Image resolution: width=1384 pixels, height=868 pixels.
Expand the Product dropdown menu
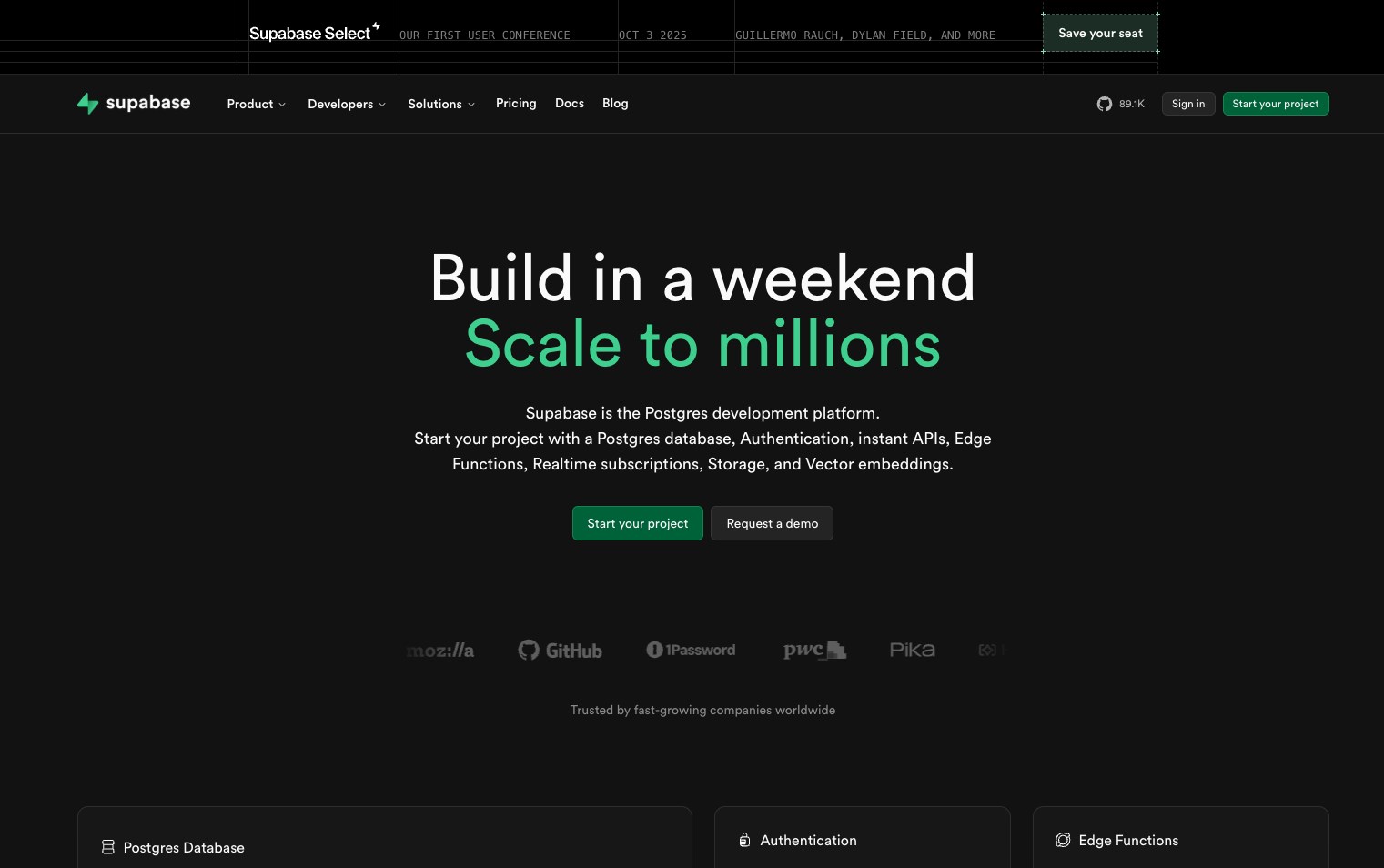click(x=256, y=104)
